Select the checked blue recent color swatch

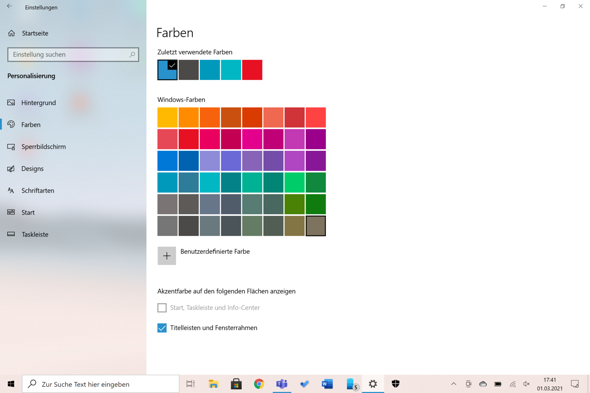167,70
